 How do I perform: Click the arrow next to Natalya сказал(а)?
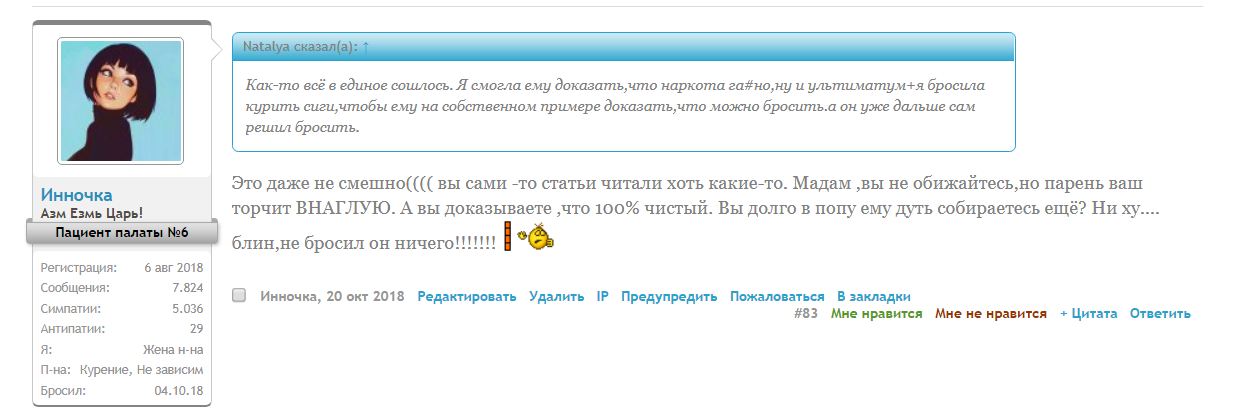pos(366,46)
